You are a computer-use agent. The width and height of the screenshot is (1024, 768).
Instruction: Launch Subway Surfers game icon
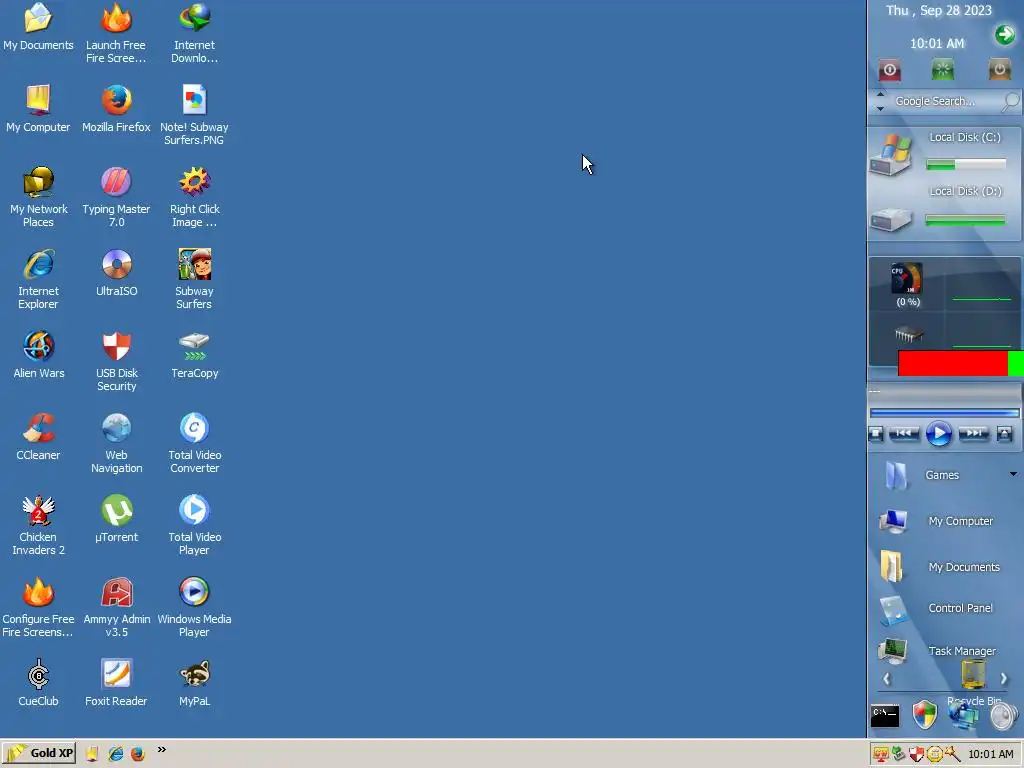pos(194,279)
